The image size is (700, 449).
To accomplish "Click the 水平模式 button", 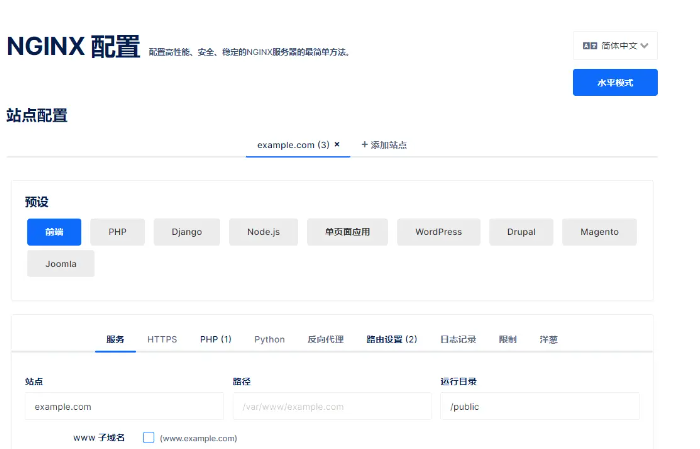I will [x=615, y=83].
